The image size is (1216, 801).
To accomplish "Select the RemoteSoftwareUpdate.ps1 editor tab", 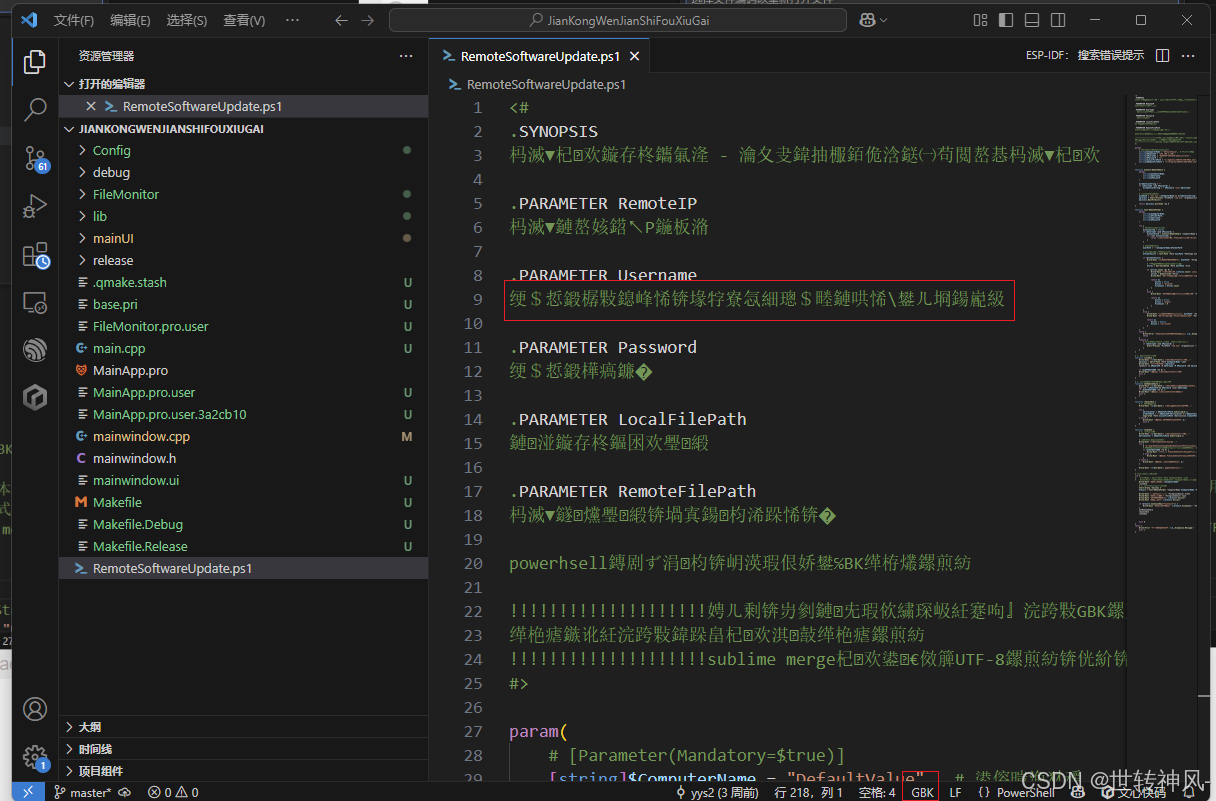I will (x=540, y=57).
